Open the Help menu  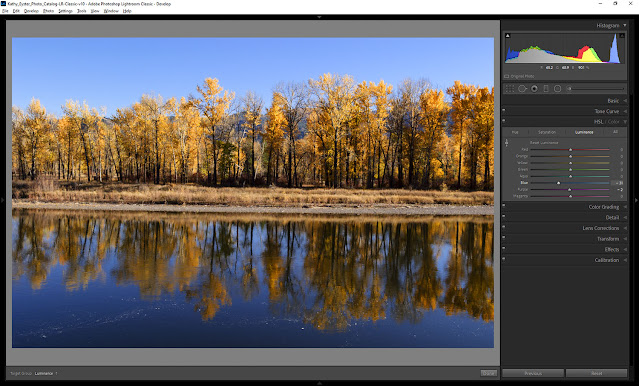coord(127,11)
